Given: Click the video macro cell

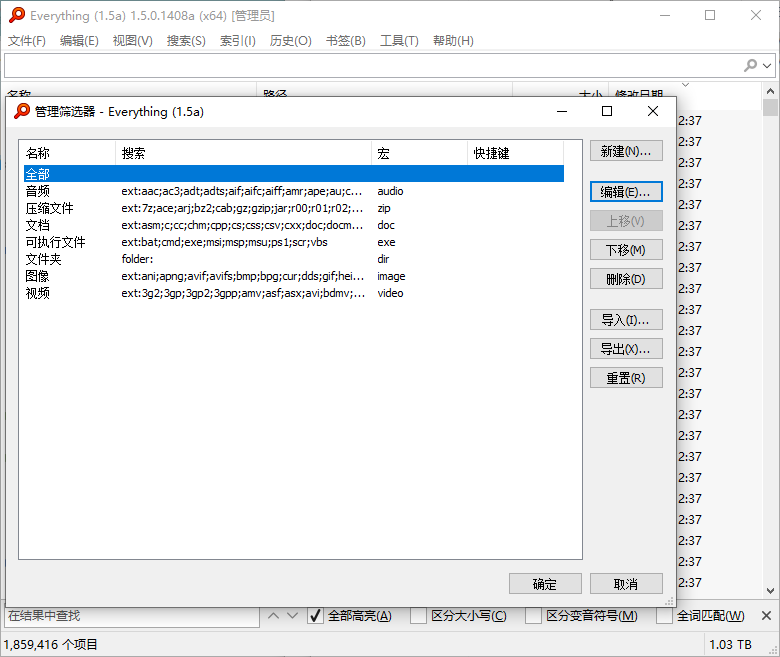Looking at the screenshot, I should [x=390, y=293].
